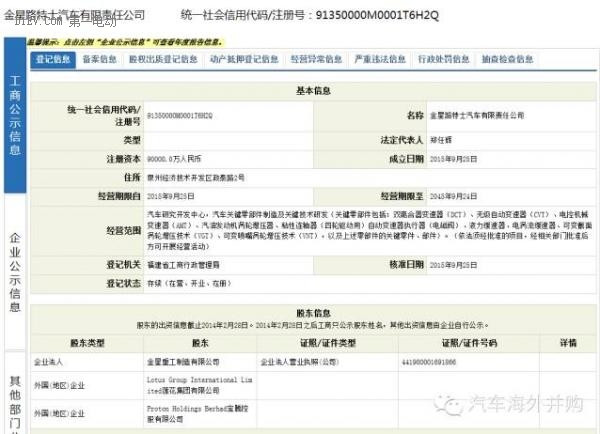The image size is (600, 434).
Task: Click the 详情 column header
Action: pyautogui.click(x=568, y=343)
